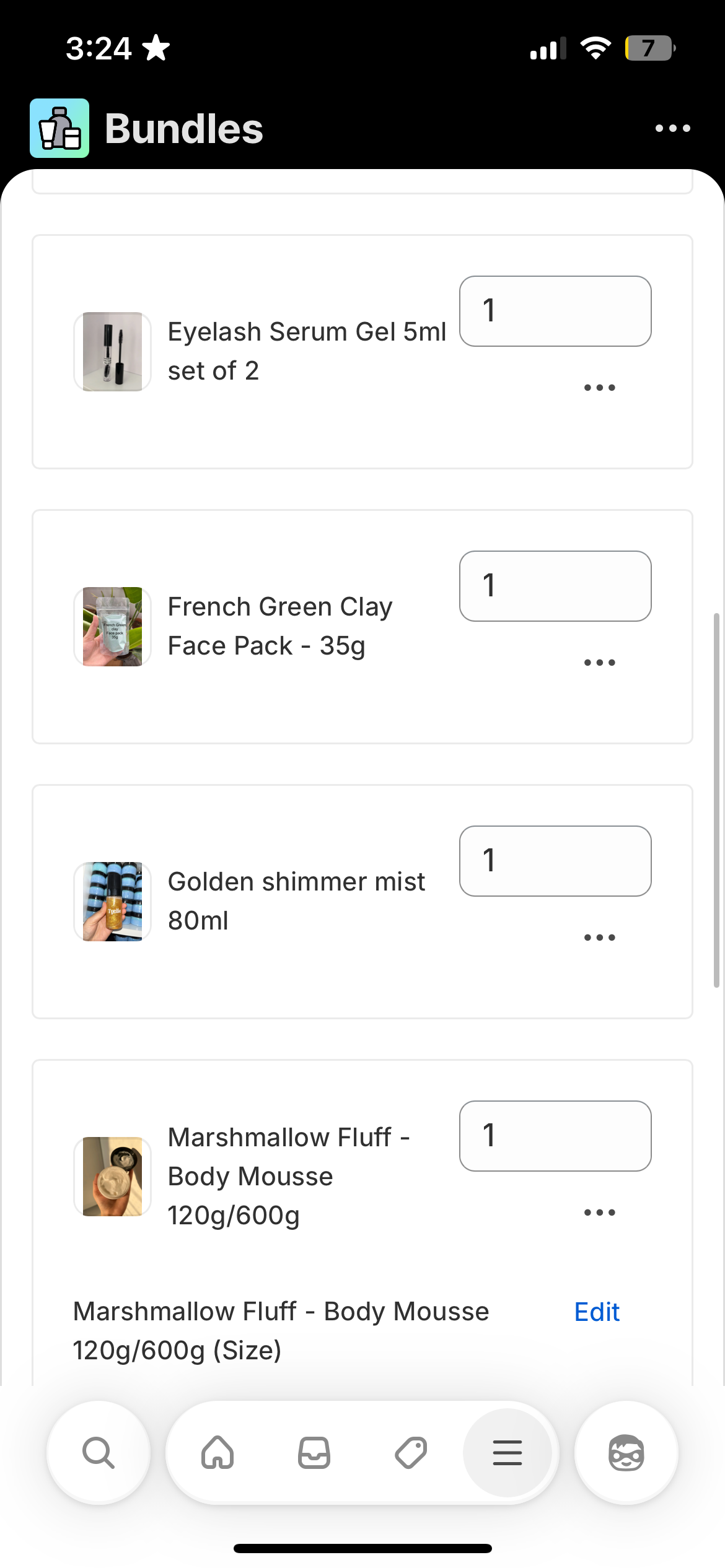The width and height of the screenshot is (725, 1568).
Task: Focus quantity field for French Green Clay
Action: tap(555, 586)
